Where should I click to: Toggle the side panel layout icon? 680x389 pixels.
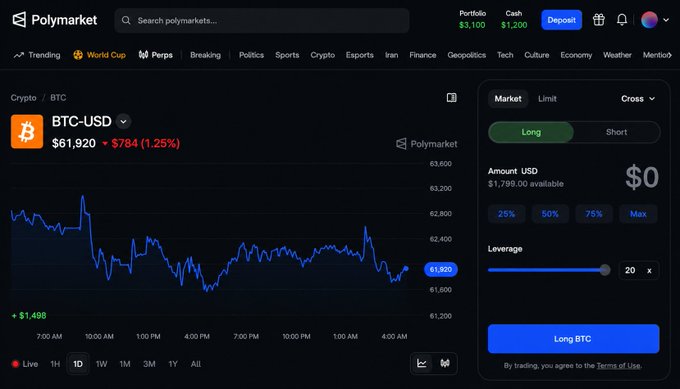pyautogui.click(x=451, y=98)
